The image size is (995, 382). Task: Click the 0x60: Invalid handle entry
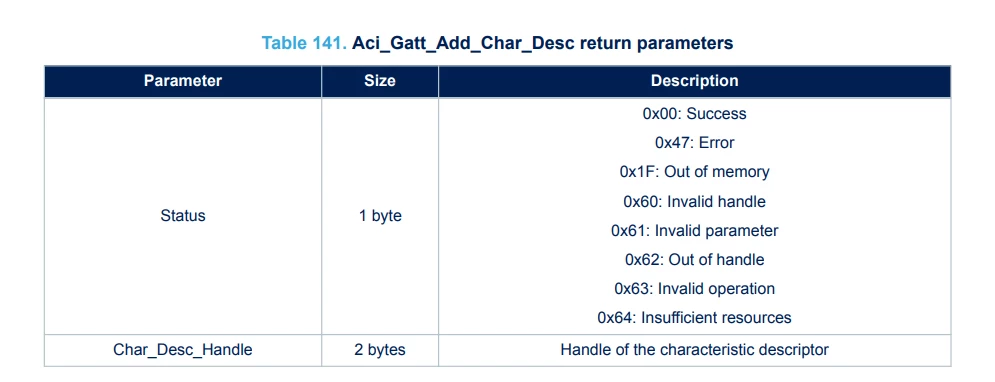(694, 202)
